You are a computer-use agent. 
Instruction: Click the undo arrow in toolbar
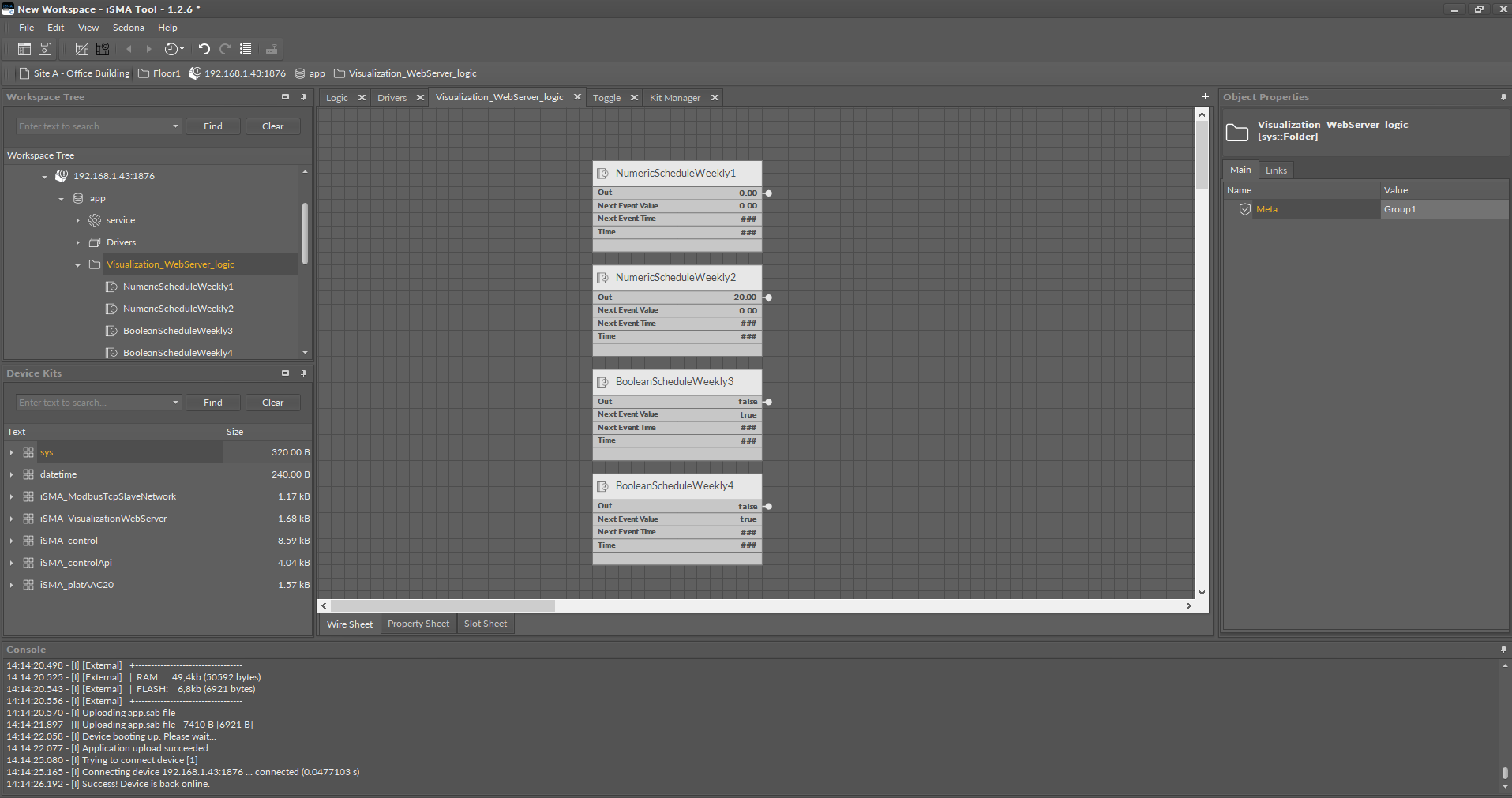(204, 49)
